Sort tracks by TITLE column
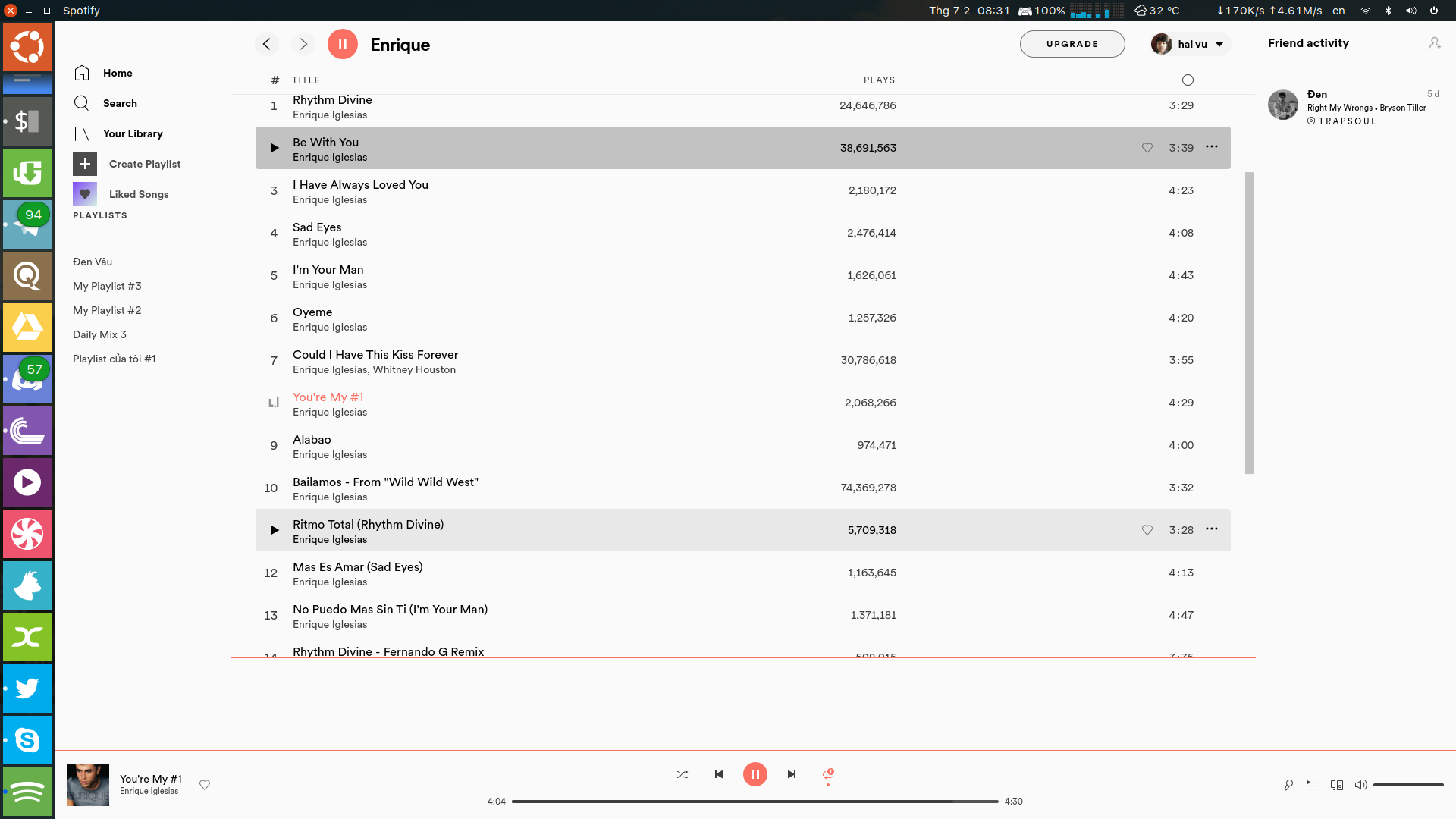This screenshot has height=819, width=1456. 306,80
